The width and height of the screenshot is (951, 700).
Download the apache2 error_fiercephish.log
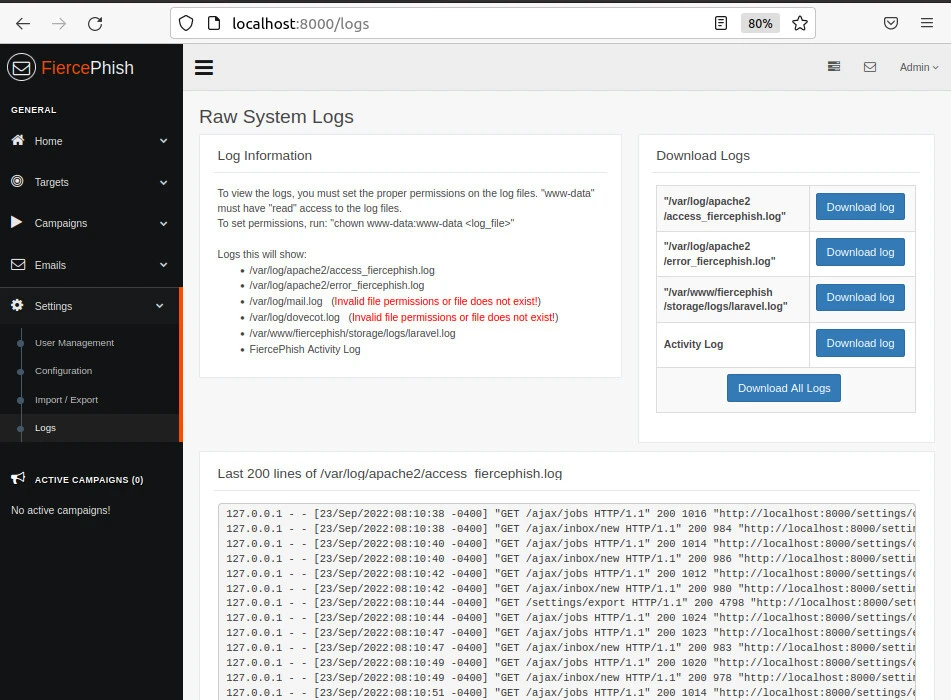860,252
